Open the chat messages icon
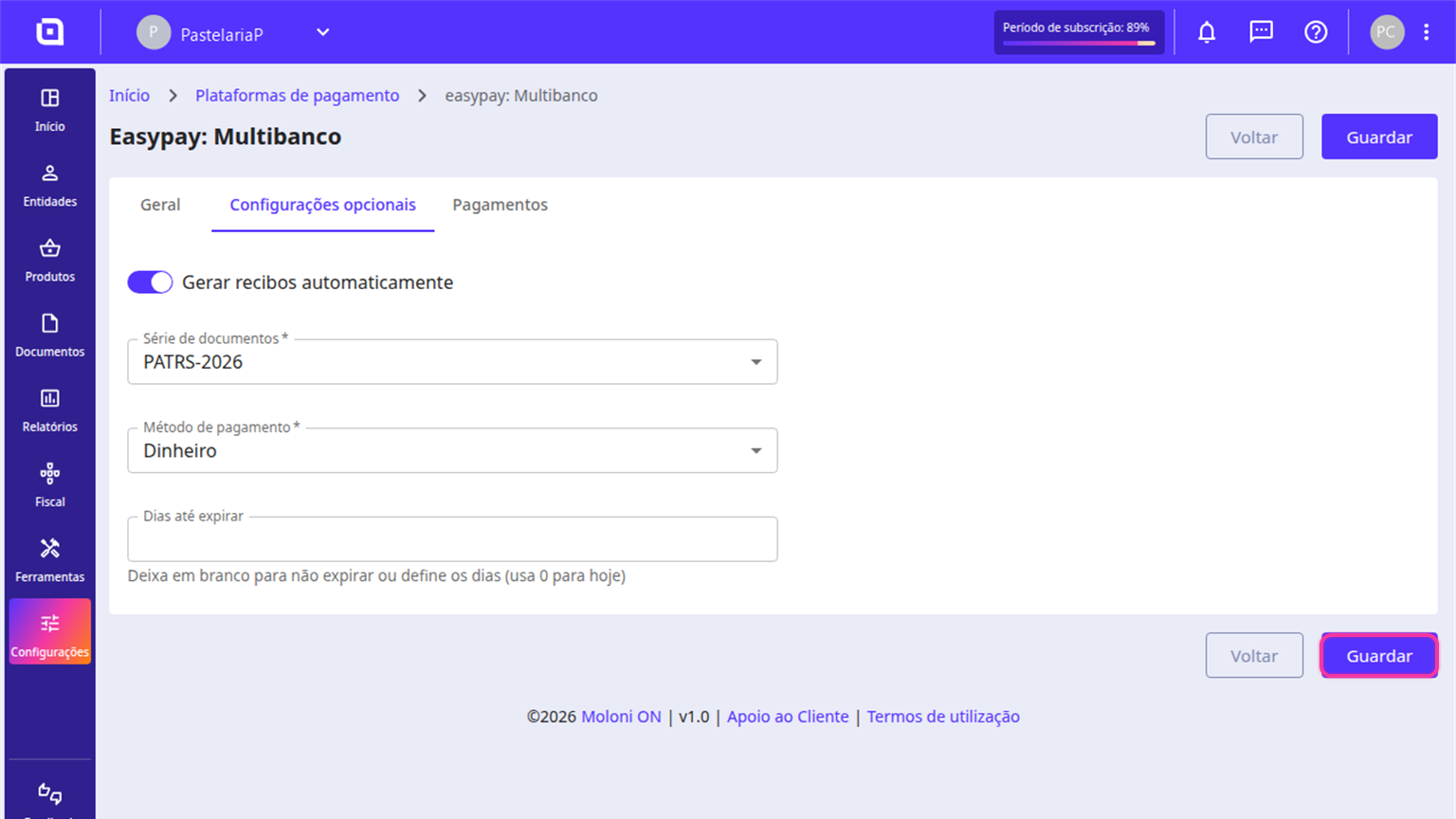 [1261, 32]
